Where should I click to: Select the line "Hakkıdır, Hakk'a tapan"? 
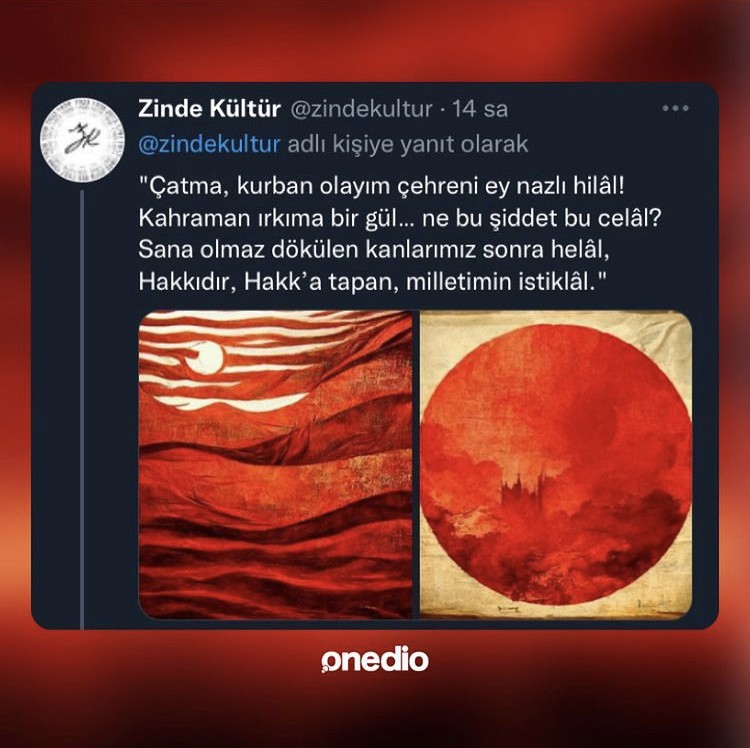point(373,282)
